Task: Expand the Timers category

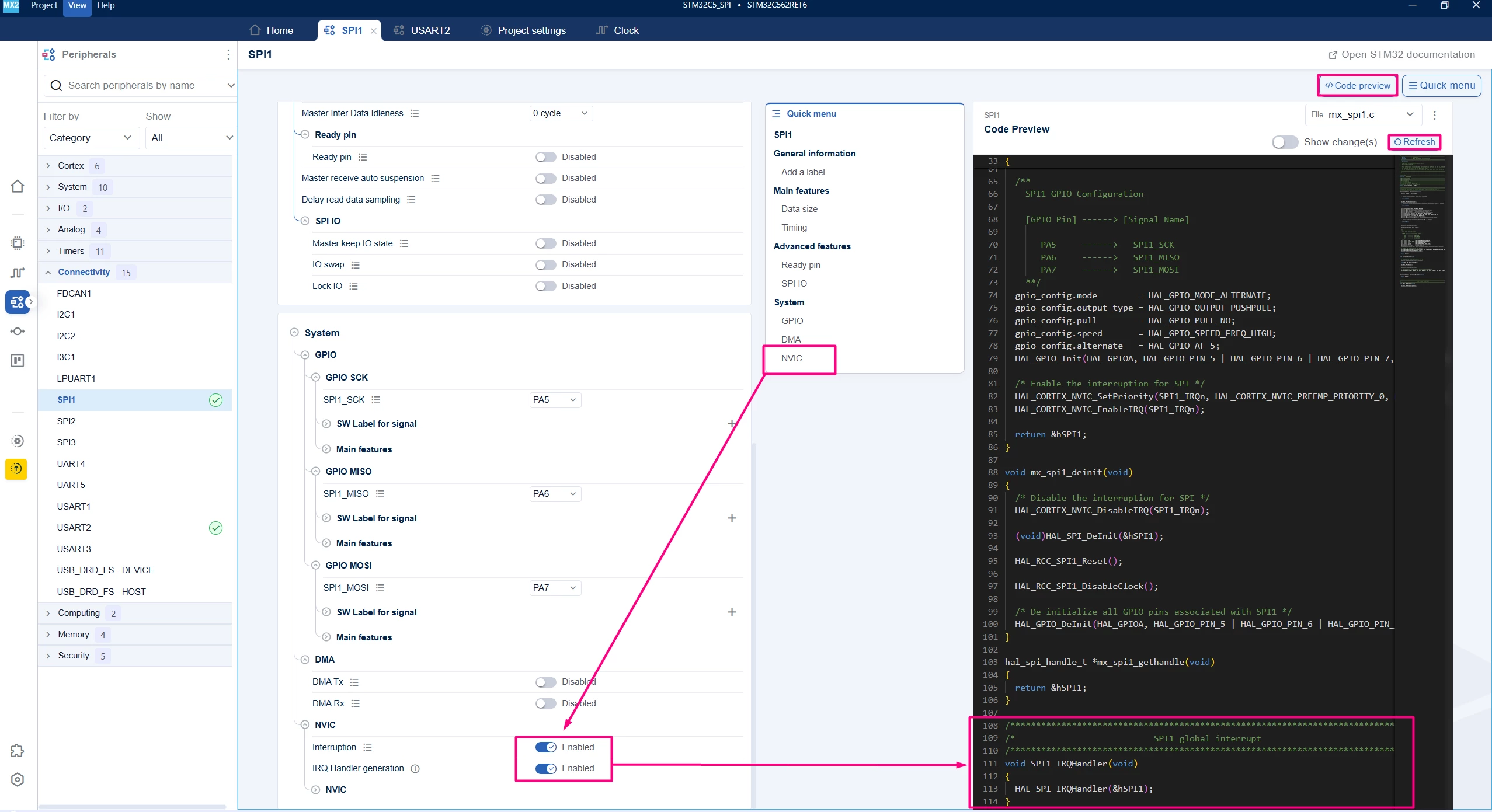Action: [x=71, y=251]
